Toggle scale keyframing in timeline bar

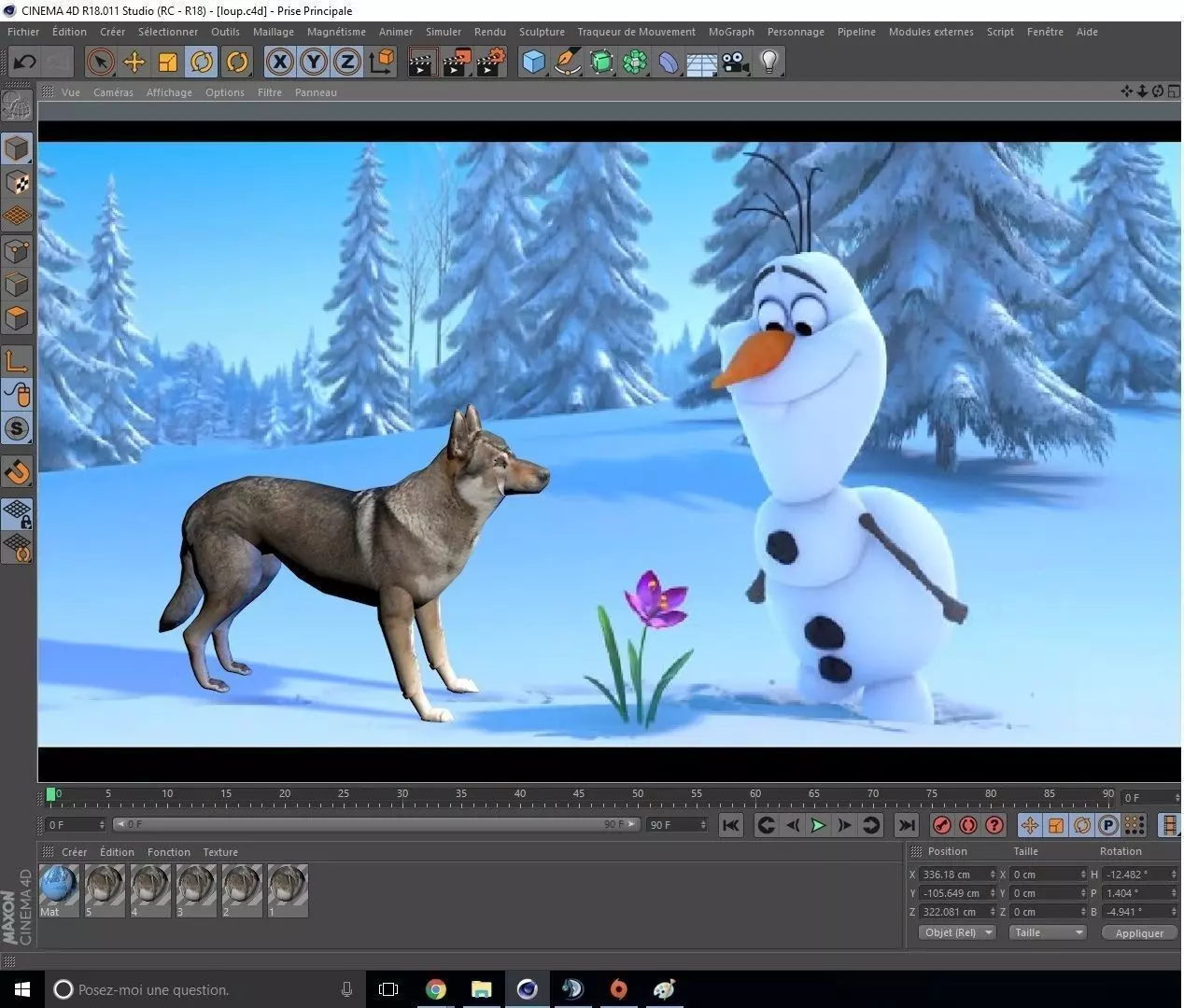coord(1055,825)
